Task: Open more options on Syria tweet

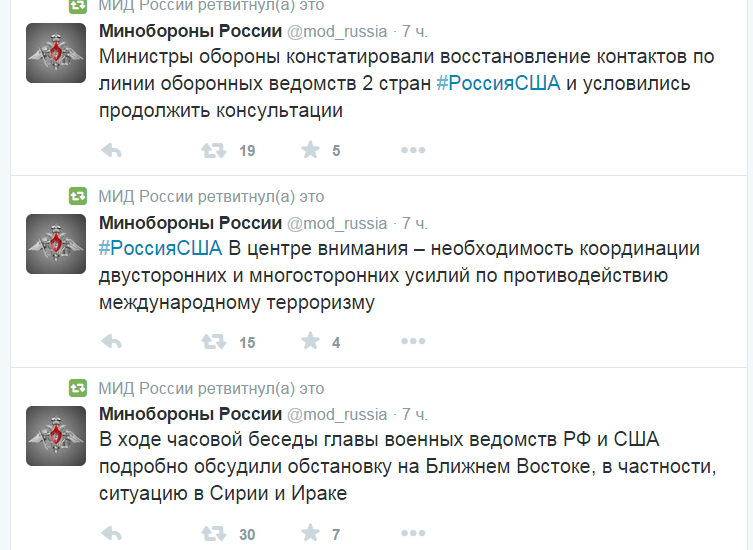Action: (413, 534)
